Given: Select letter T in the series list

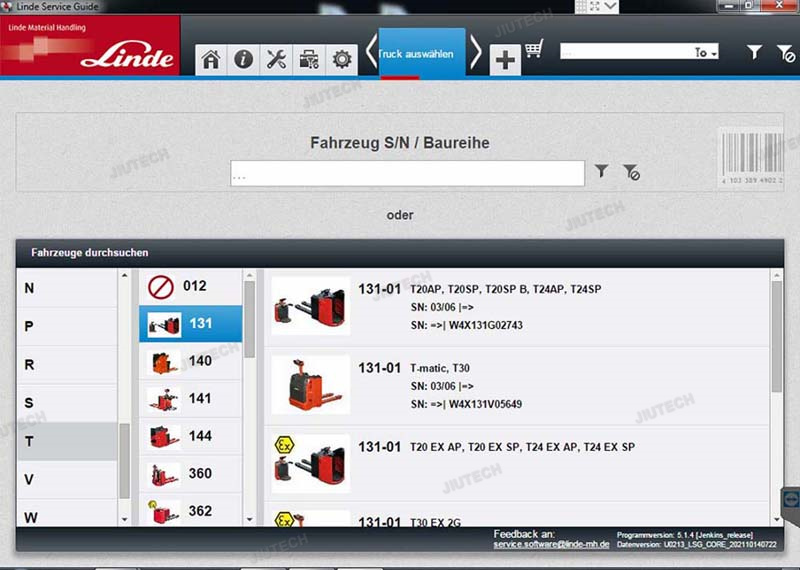Looking at the screenshot, I should tap(67, 441).
